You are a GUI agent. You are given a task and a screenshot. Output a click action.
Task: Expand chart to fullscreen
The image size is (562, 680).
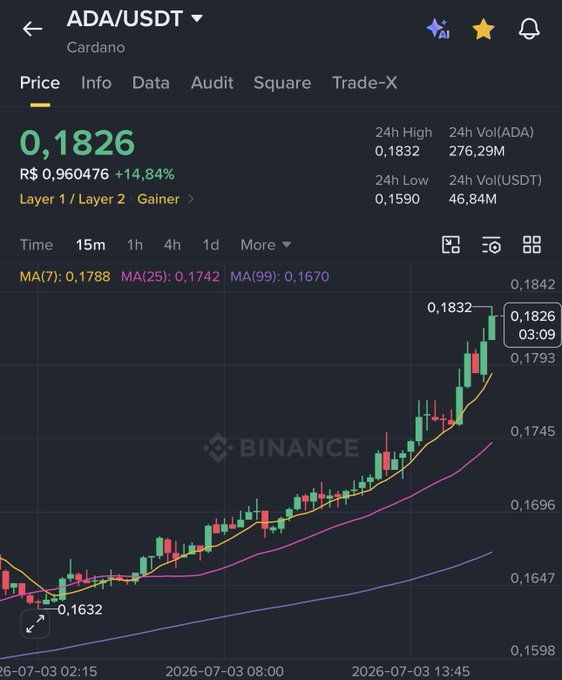pos(35,624)
